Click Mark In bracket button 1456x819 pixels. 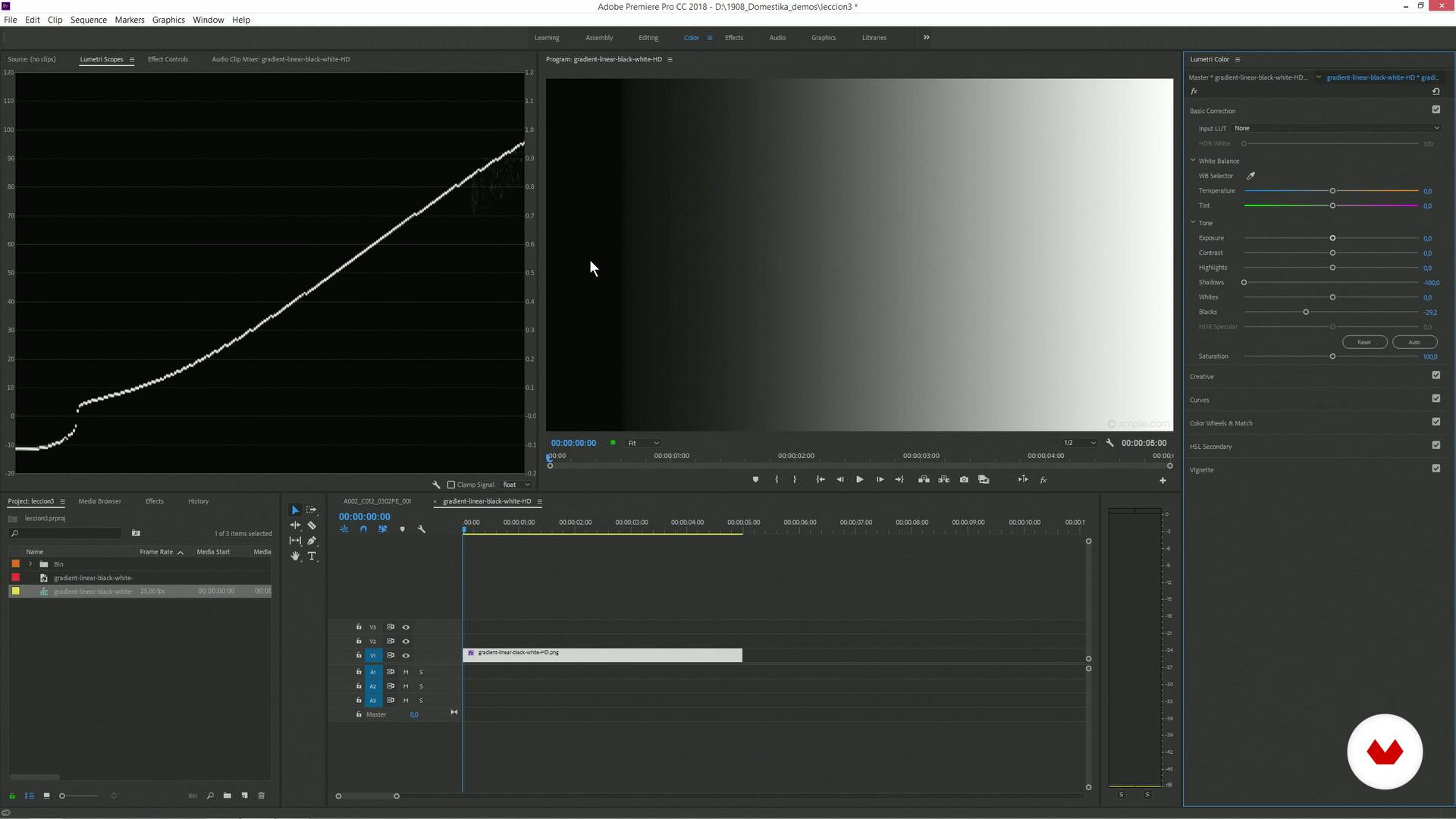(x=777, y=479)
